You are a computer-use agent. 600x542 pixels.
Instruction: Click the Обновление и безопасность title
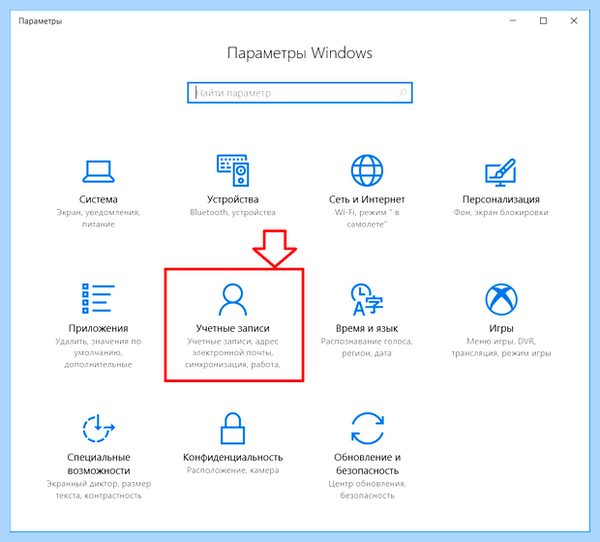[367, 464]
